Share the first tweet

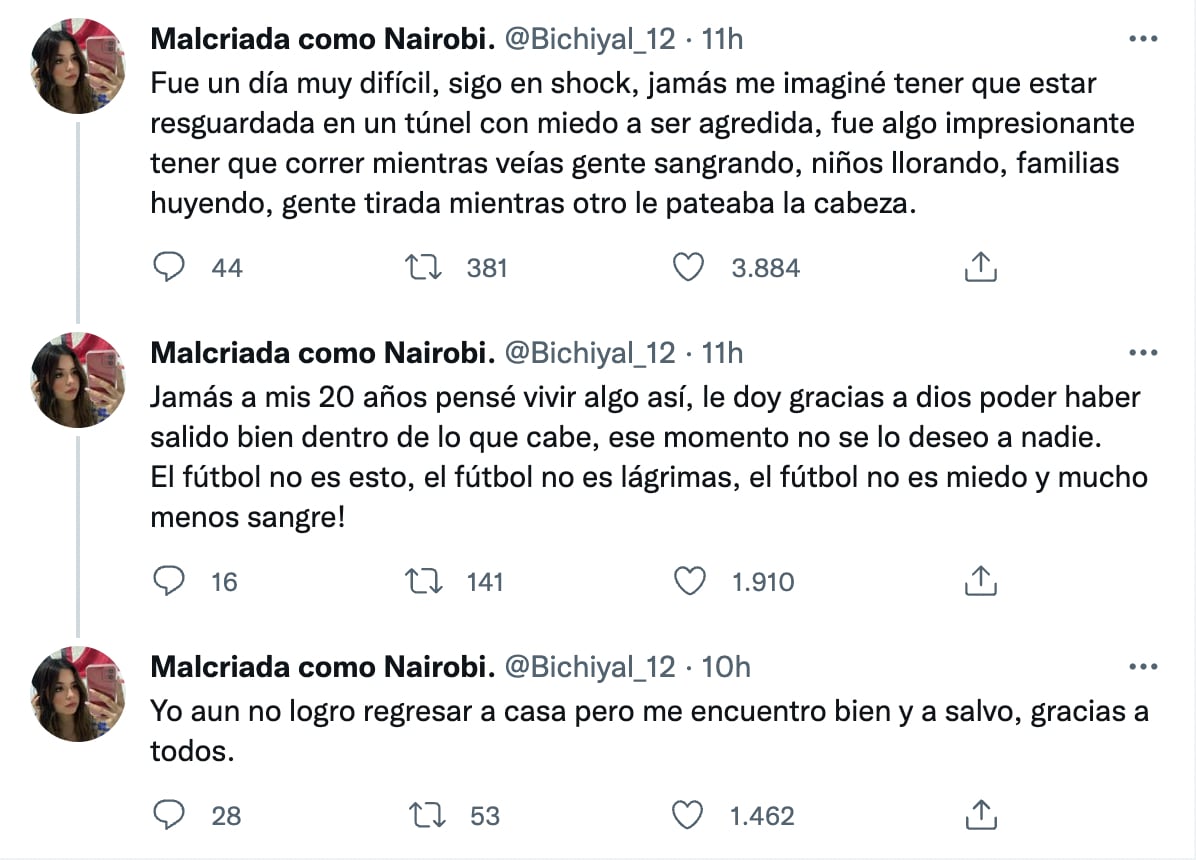[980, 267]
